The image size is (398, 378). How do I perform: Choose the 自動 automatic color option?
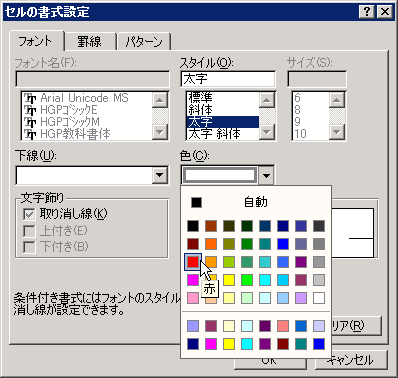click(256, 202)
